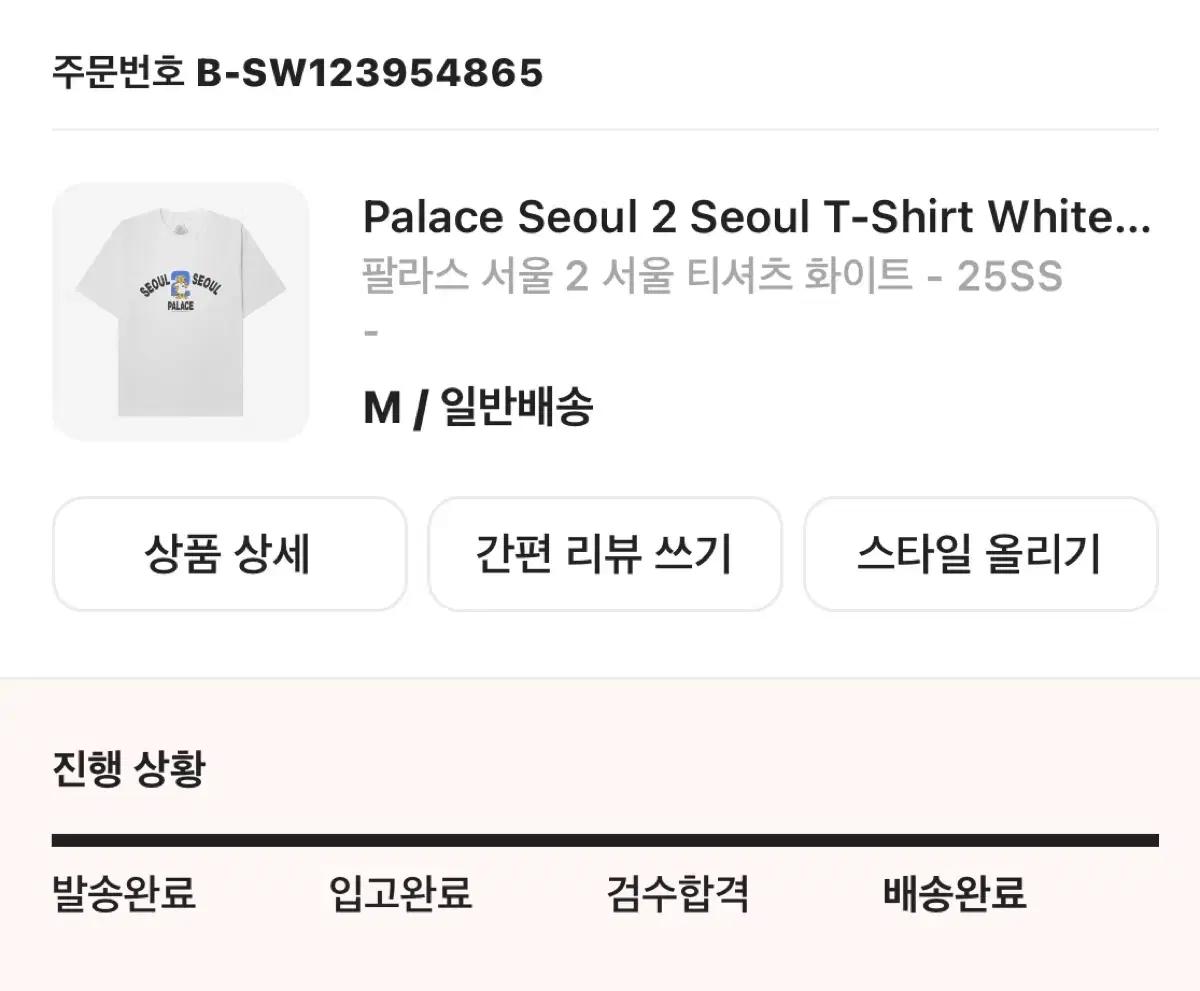The width and height of the screenshot is (1200, 991).
Task: Click the SEOUL PALACE graphic on the shirt image
Action: [181, 290]
